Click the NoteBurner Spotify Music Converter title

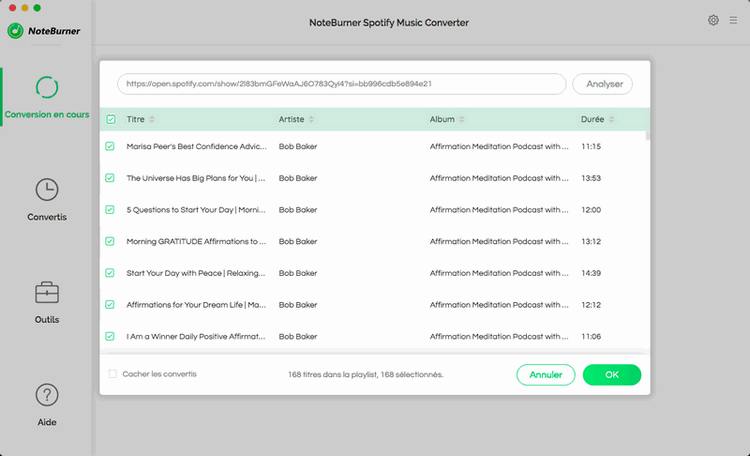coord(389,22)
